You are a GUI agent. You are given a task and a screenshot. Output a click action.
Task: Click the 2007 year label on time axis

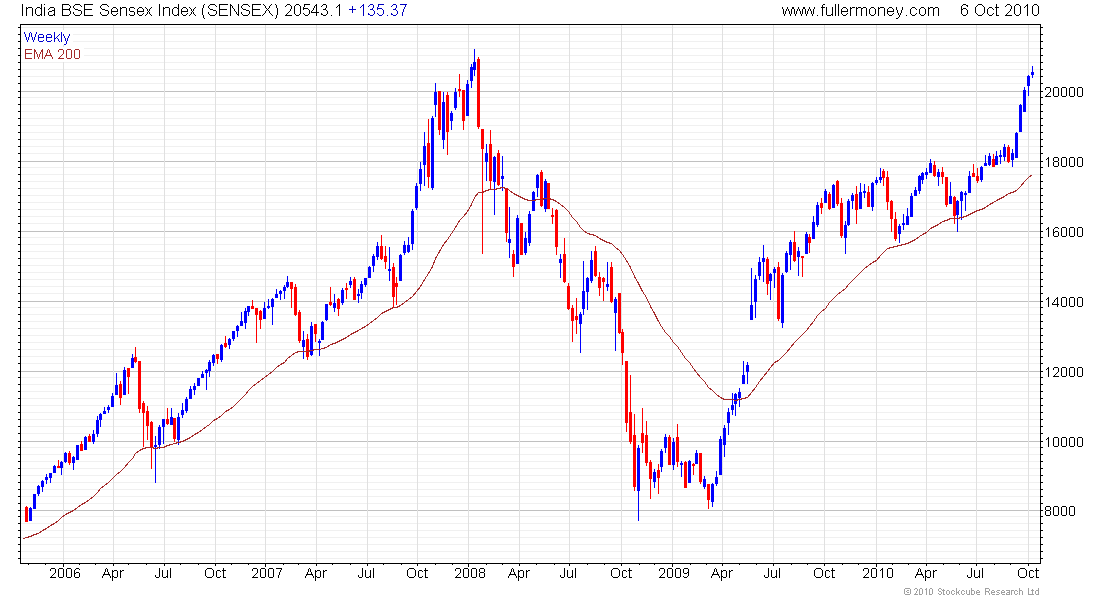[267, 573]
